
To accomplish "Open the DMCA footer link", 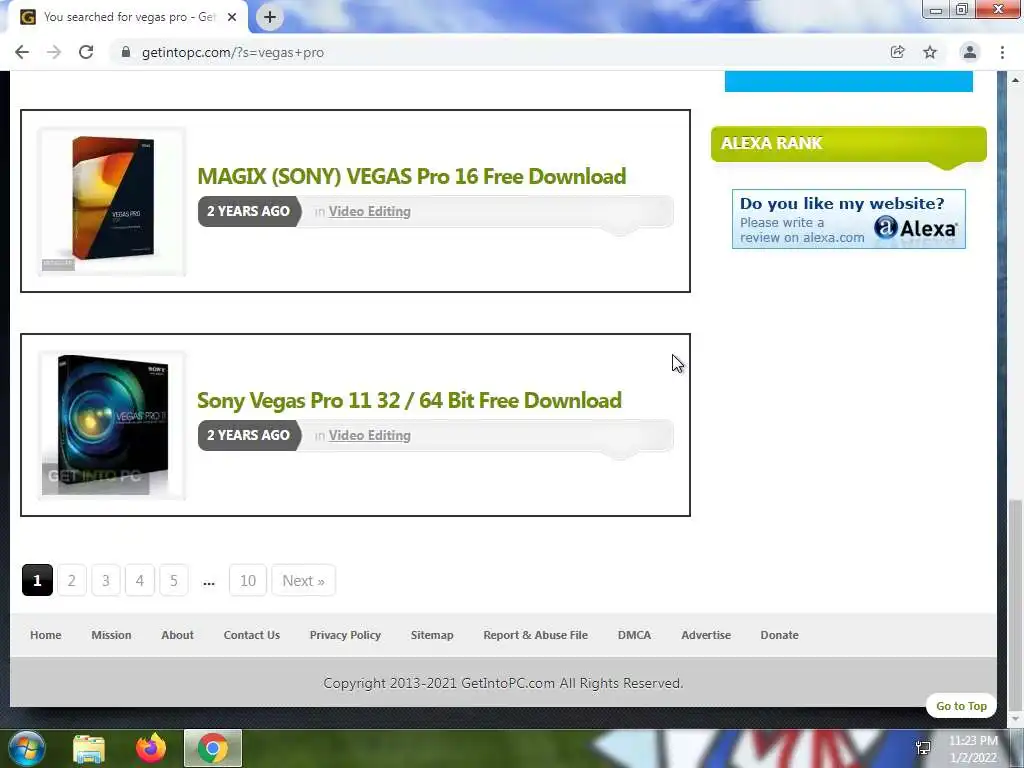I will pos(634,635).
